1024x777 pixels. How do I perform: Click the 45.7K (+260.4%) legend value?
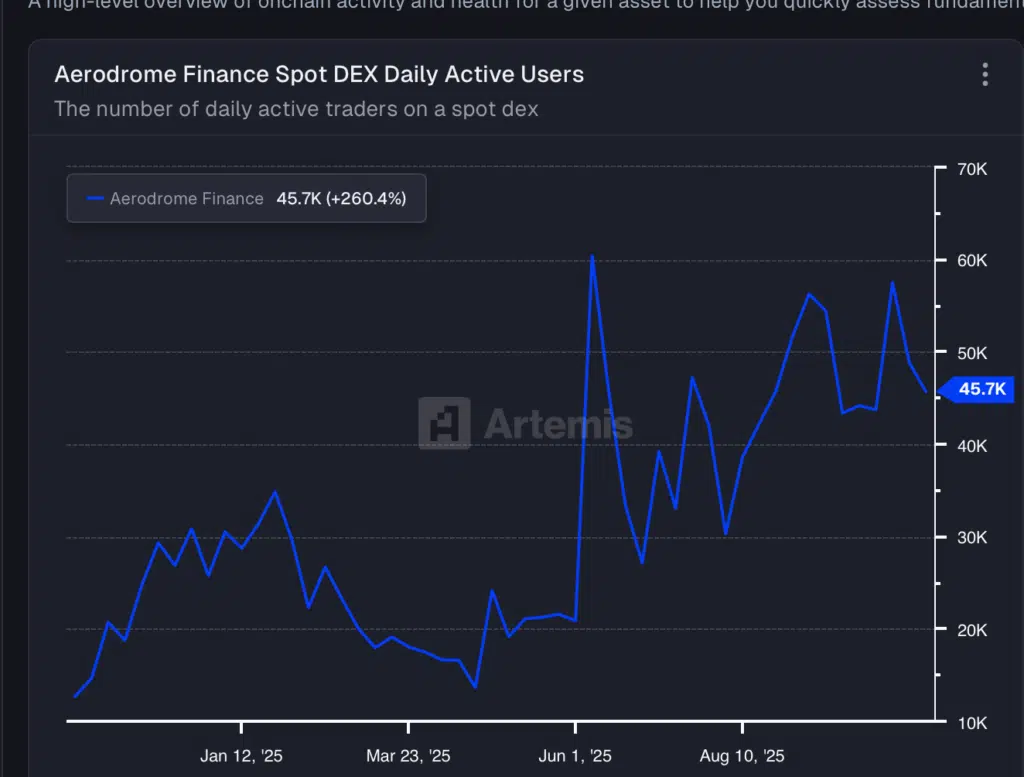(x=341, y=199)
